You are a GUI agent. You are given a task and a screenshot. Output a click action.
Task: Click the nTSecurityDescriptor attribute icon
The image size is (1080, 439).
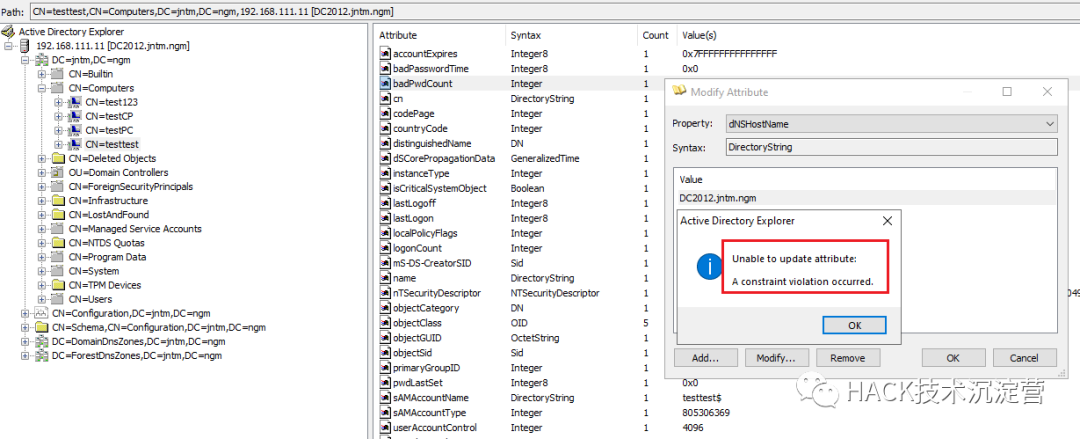(x=386, y=293)
